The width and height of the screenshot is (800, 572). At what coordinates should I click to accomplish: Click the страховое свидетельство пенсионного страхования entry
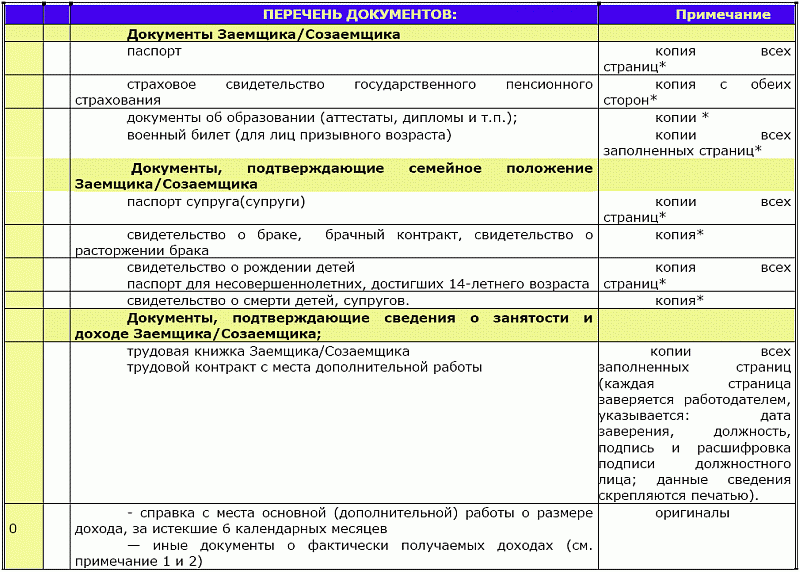pos(334,92)
